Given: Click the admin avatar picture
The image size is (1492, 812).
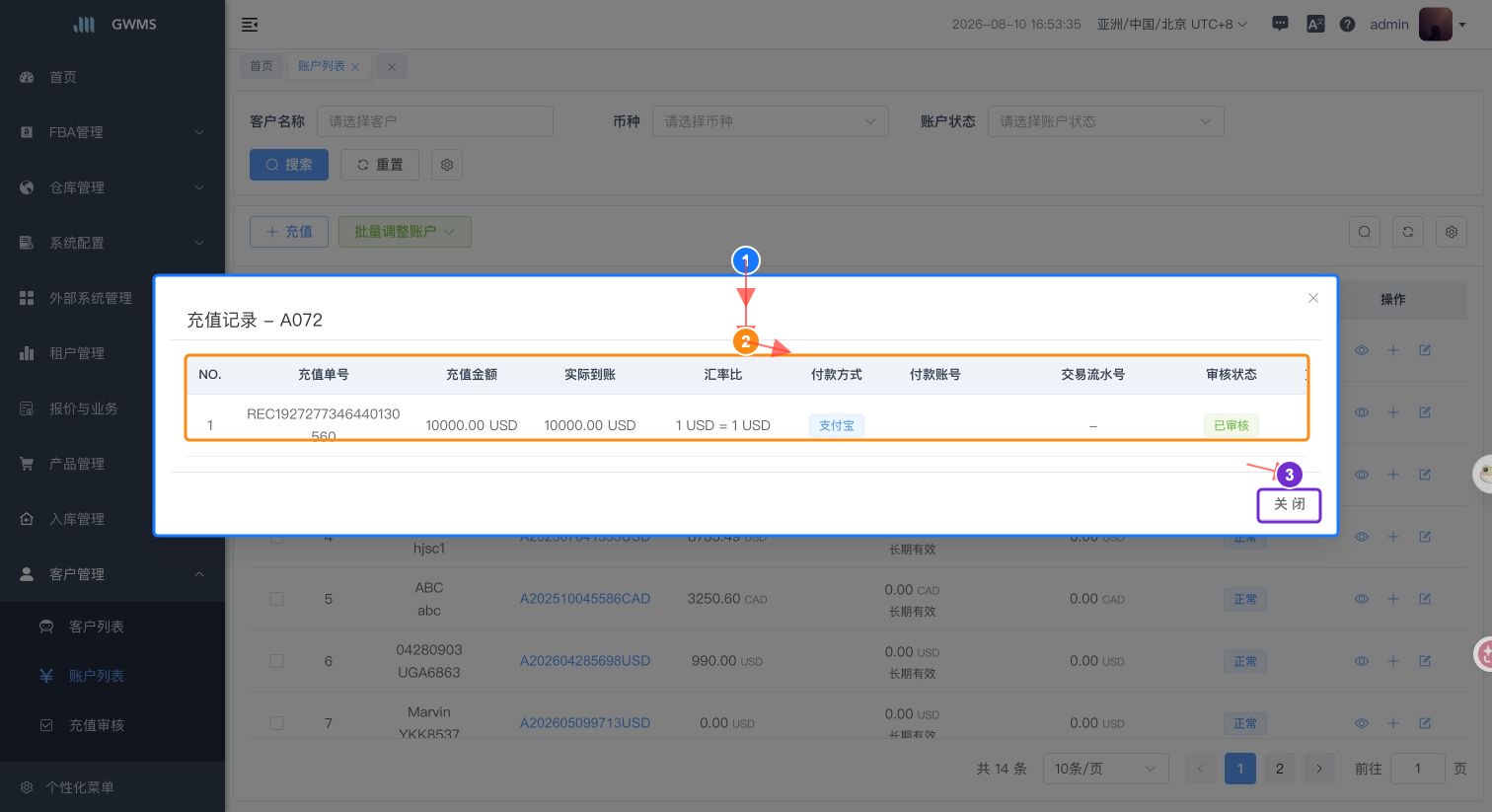Looking at the screenshot, I should [1435, 24].
